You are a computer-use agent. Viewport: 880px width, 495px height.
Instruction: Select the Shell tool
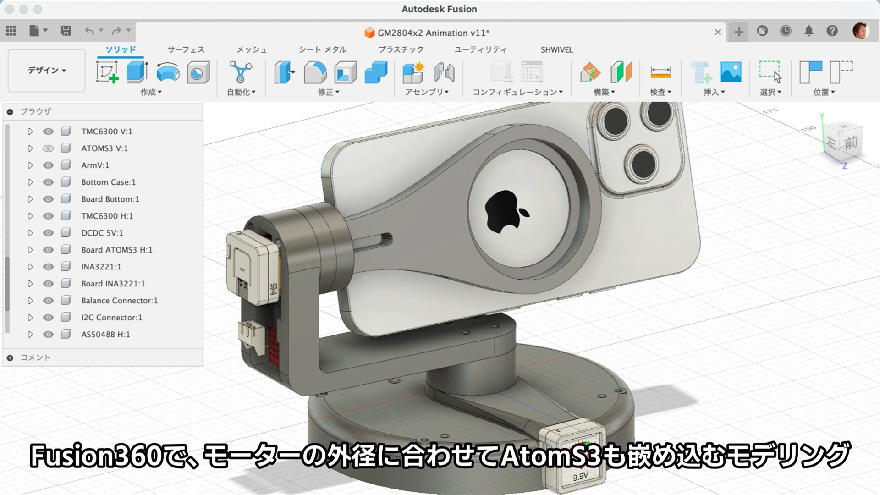pyautogui.click(x=345, y=72)
